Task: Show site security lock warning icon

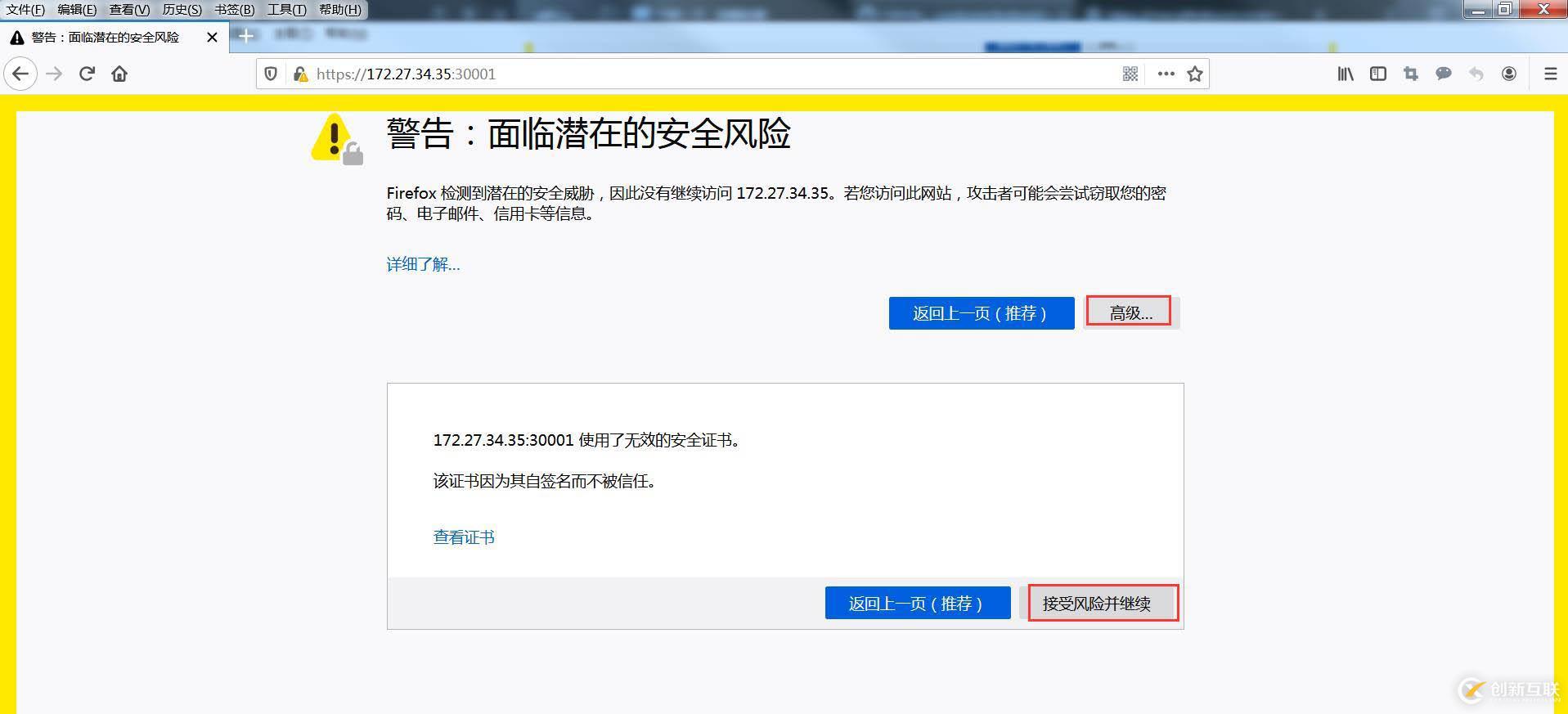Action: click(x=300, y=74)
